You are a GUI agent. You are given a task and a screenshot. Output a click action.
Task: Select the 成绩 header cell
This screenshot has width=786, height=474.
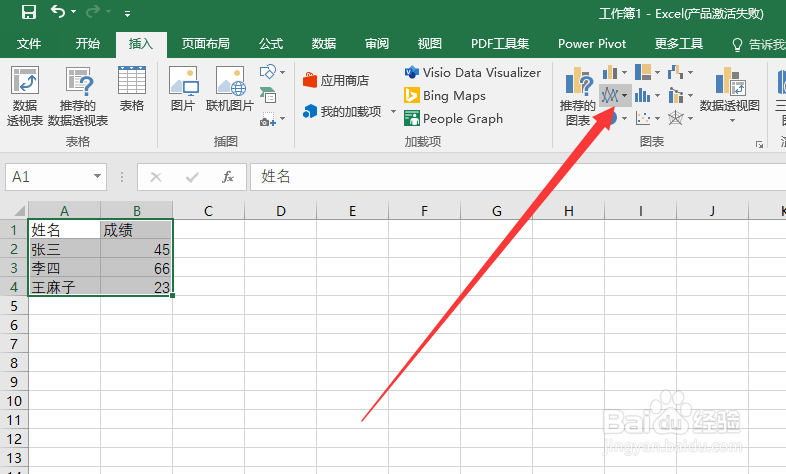pyautogui.click(x=136, y=230)
